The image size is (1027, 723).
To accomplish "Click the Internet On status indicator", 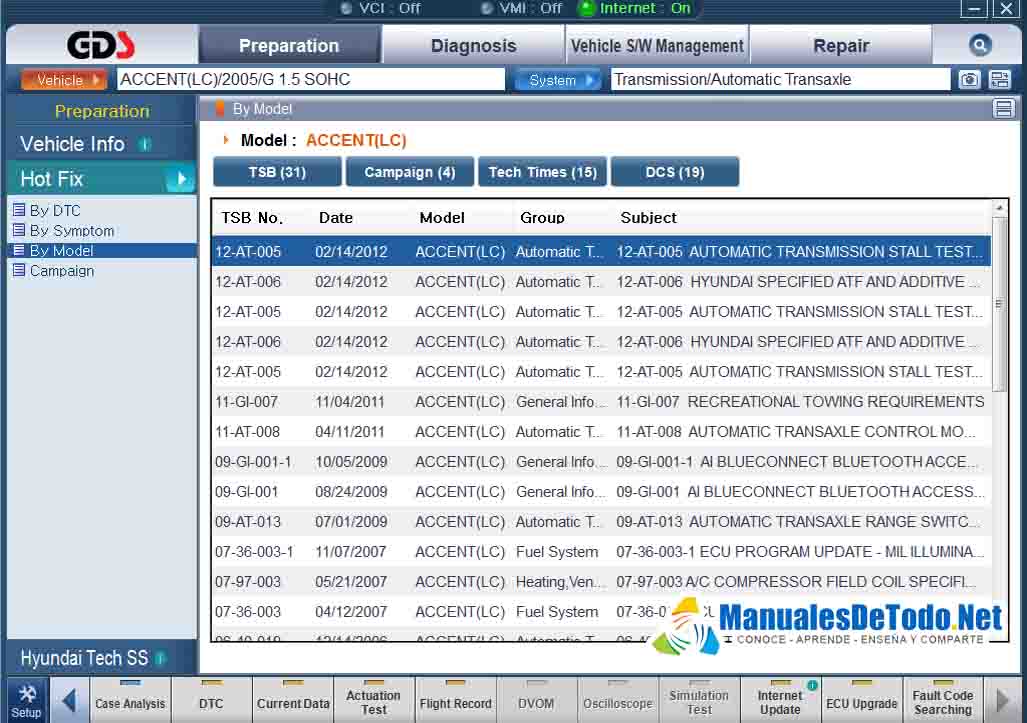I will point(635,9).
